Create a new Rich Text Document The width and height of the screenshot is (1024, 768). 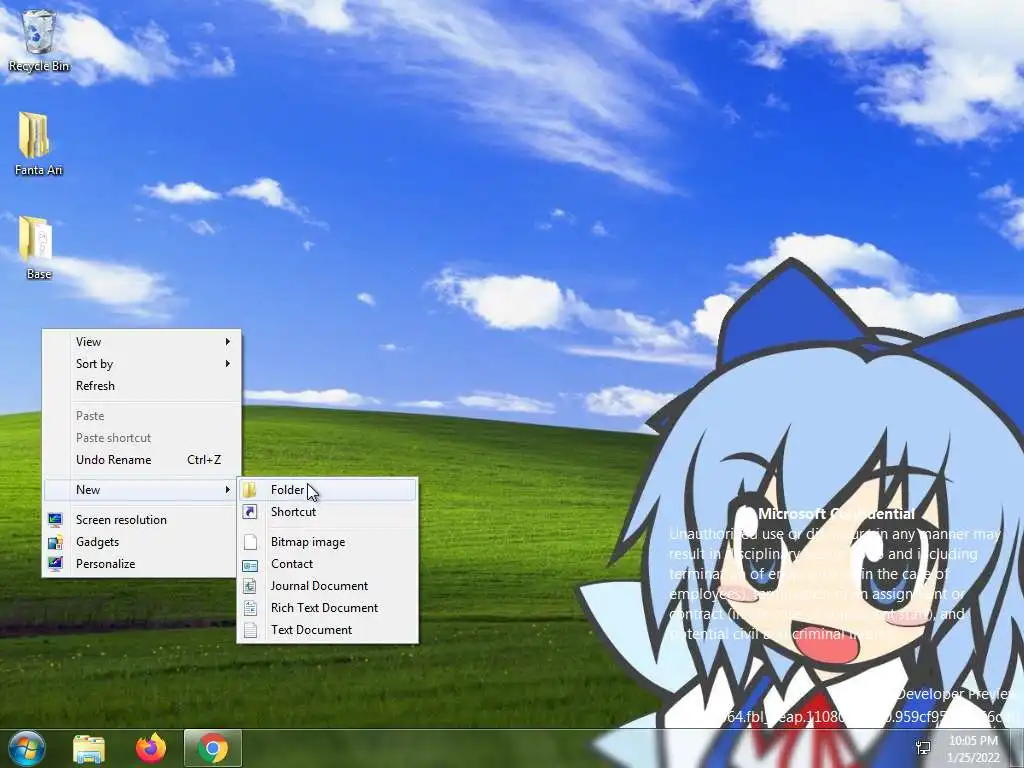328,608
